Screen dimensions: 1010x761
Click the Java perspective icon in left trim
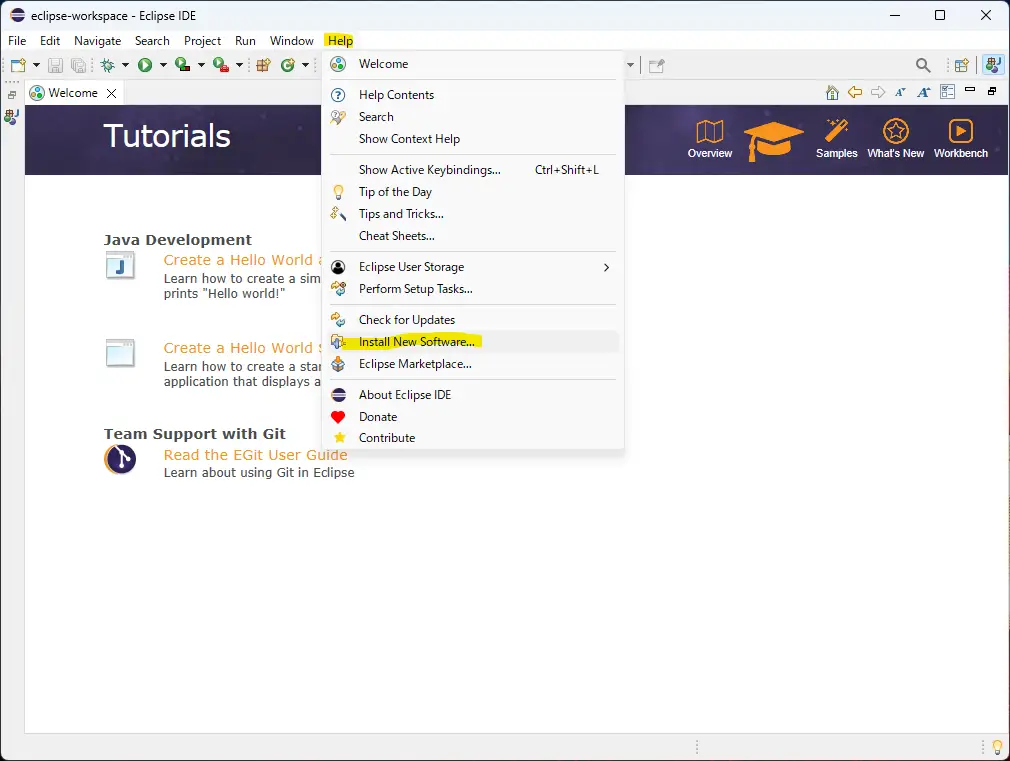12,117
